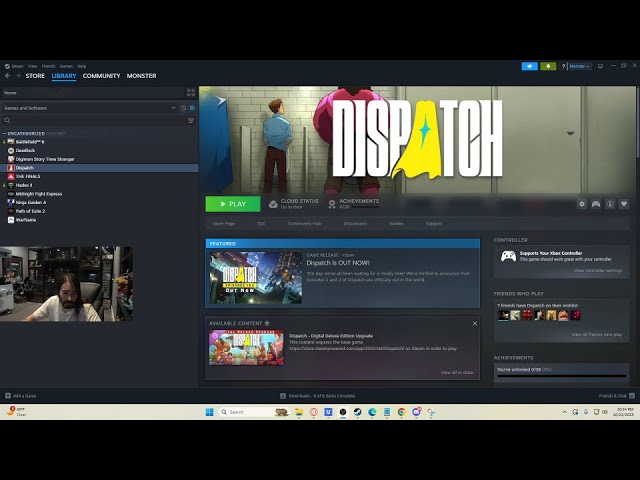Add Dispatch to favorites with heart icon
This screenshot has width=640, height=480.
click(624, 204)
